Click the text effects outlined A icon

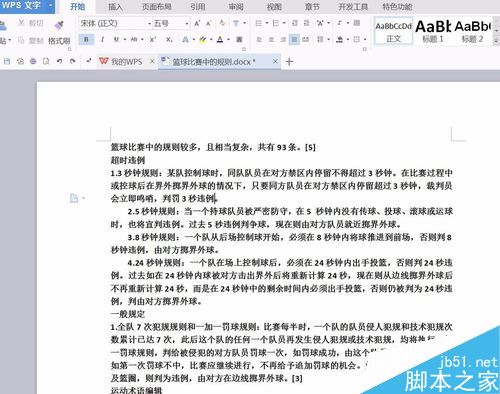click(185, 40)
